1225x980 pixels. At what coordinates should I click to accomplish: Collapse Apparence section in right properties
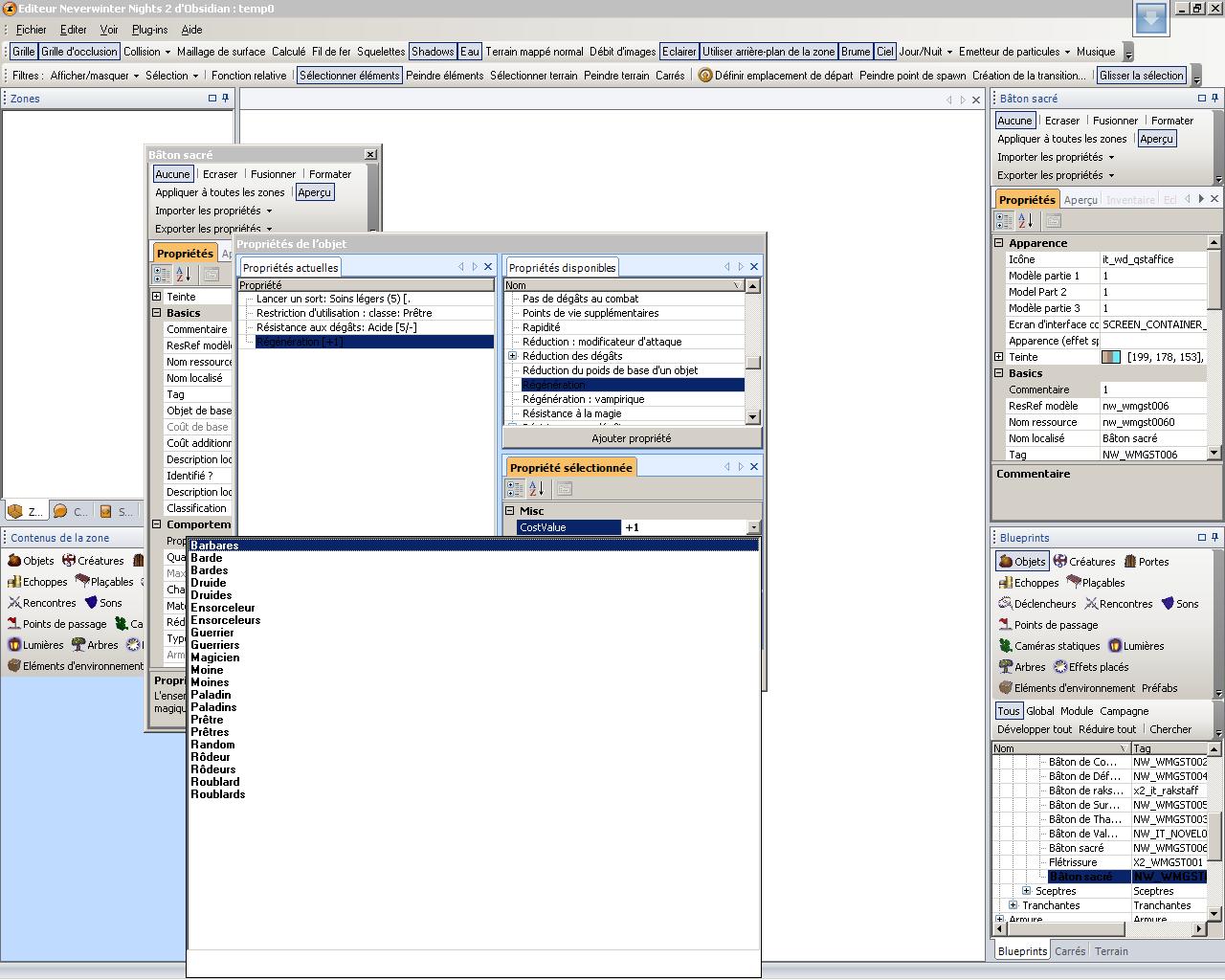[x=999, y=243]
